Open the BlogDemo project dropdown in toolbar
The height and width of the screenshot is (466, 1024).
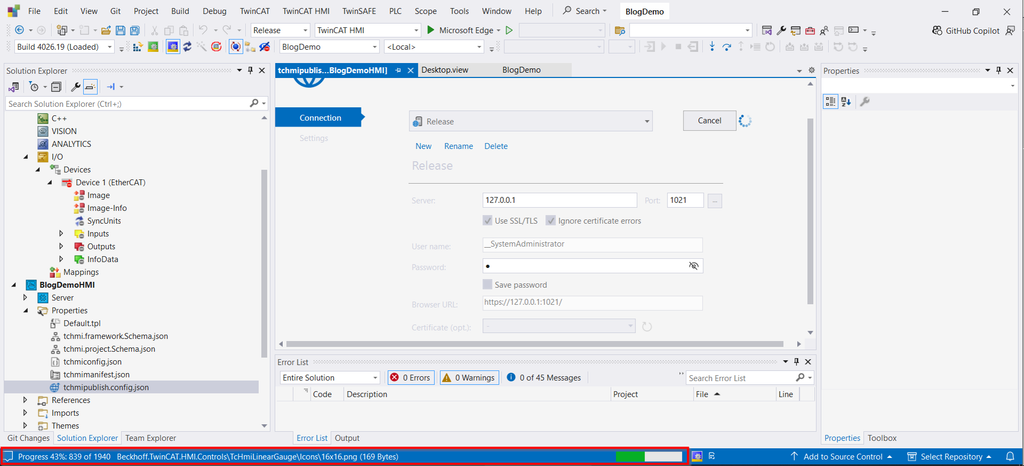[329, 47]
